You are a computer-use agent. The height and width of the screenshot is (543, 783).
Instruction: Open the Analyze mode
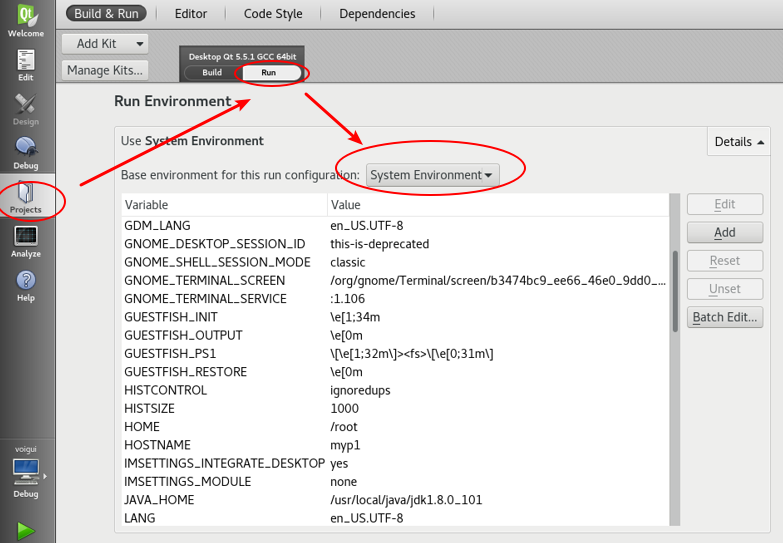click(26, 241)
